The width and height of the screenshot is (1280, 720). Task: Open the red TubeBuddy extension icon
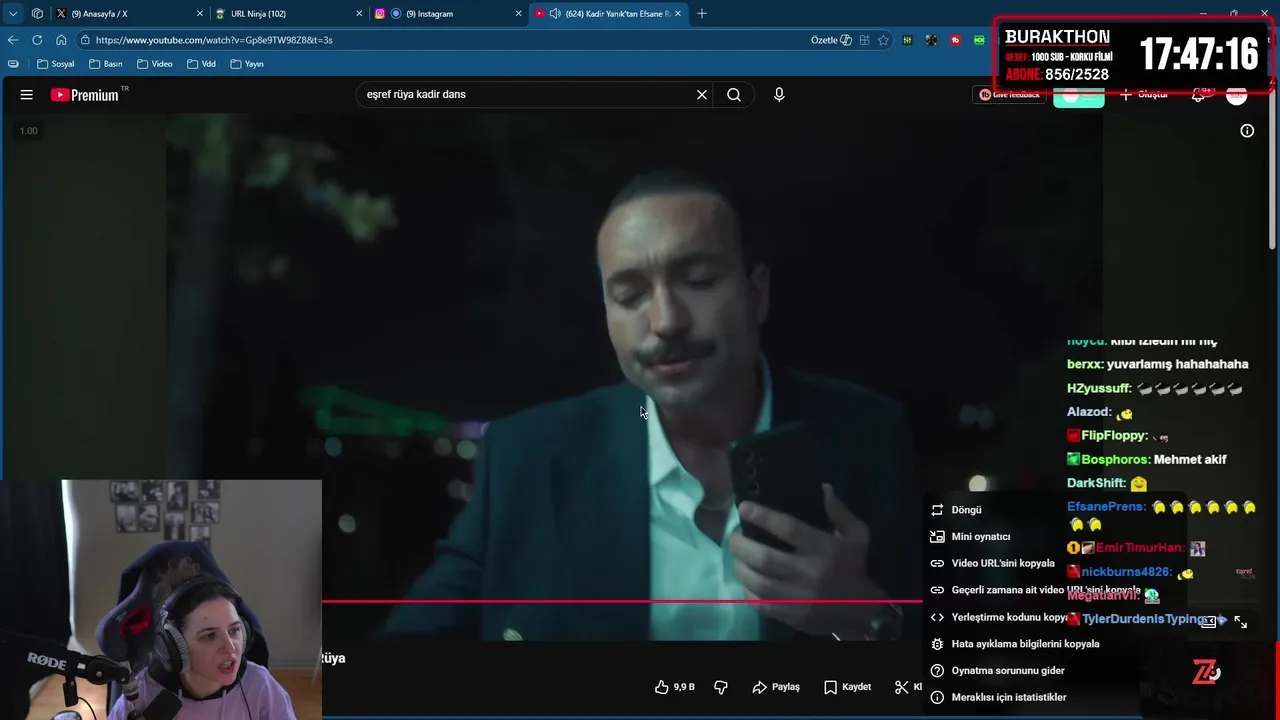tap(955, 40)
